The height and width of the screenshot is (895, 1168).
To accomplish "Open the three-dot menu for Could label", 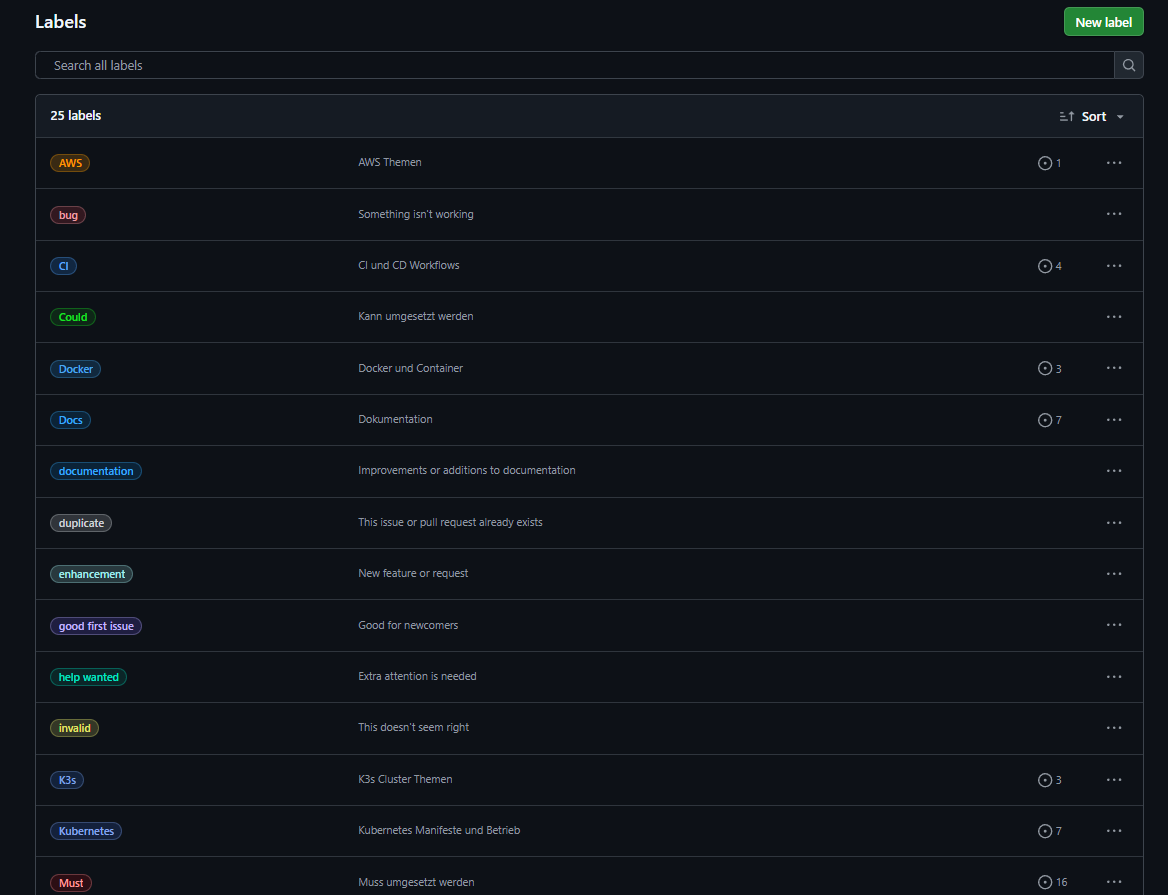I will click(1114, 317).
